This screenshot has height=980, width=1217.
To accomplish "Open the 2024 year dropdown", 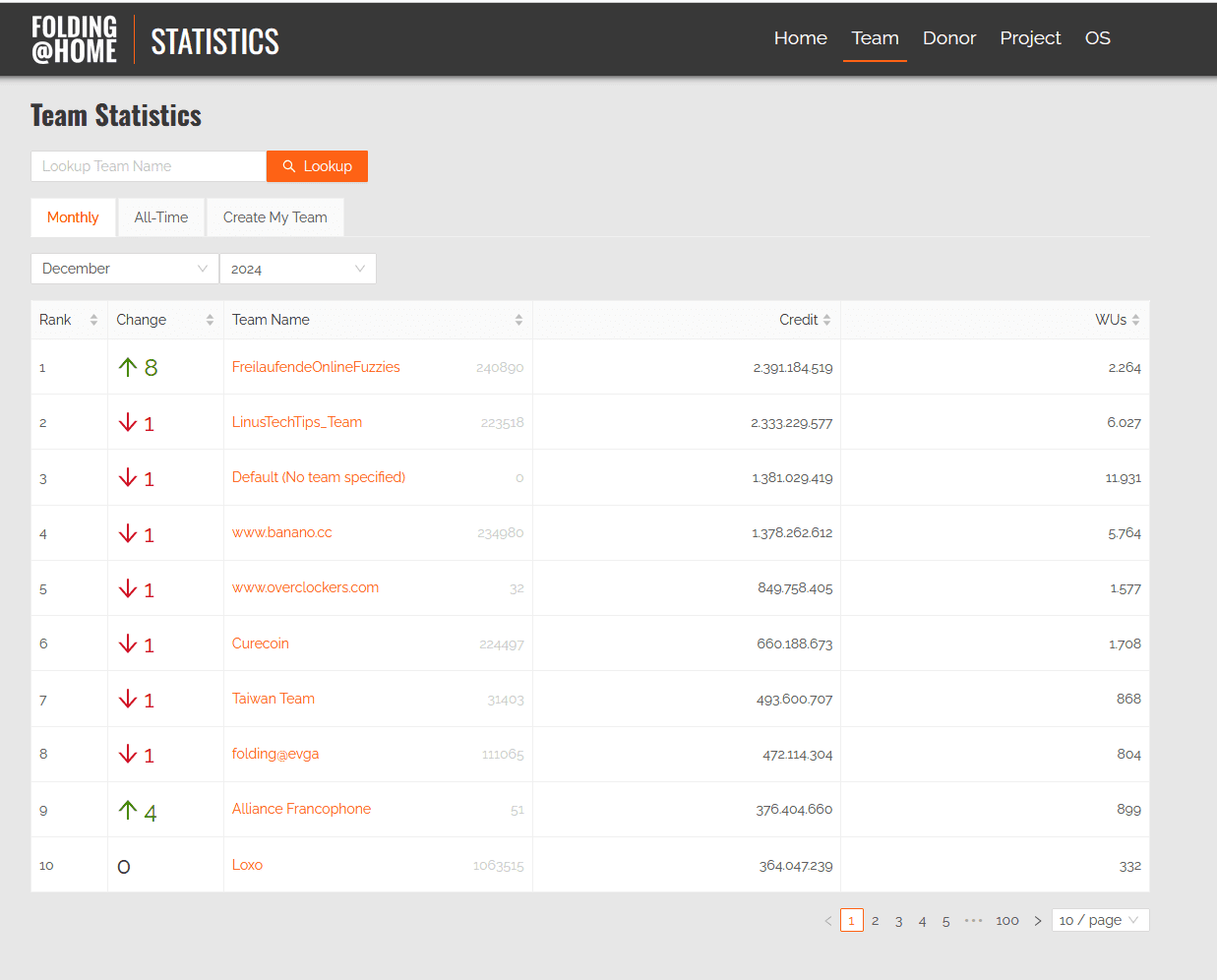I will (x=298, y=269).
